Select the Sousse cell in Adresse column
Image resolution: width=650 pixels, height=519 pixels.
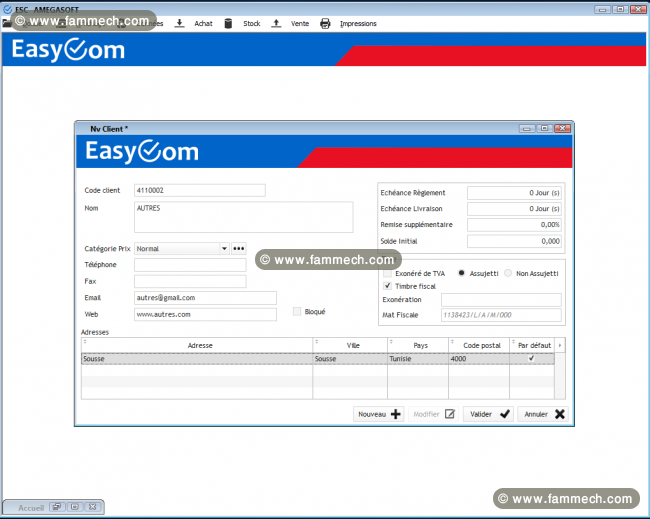pyautogui.click(x=197, y=359)
